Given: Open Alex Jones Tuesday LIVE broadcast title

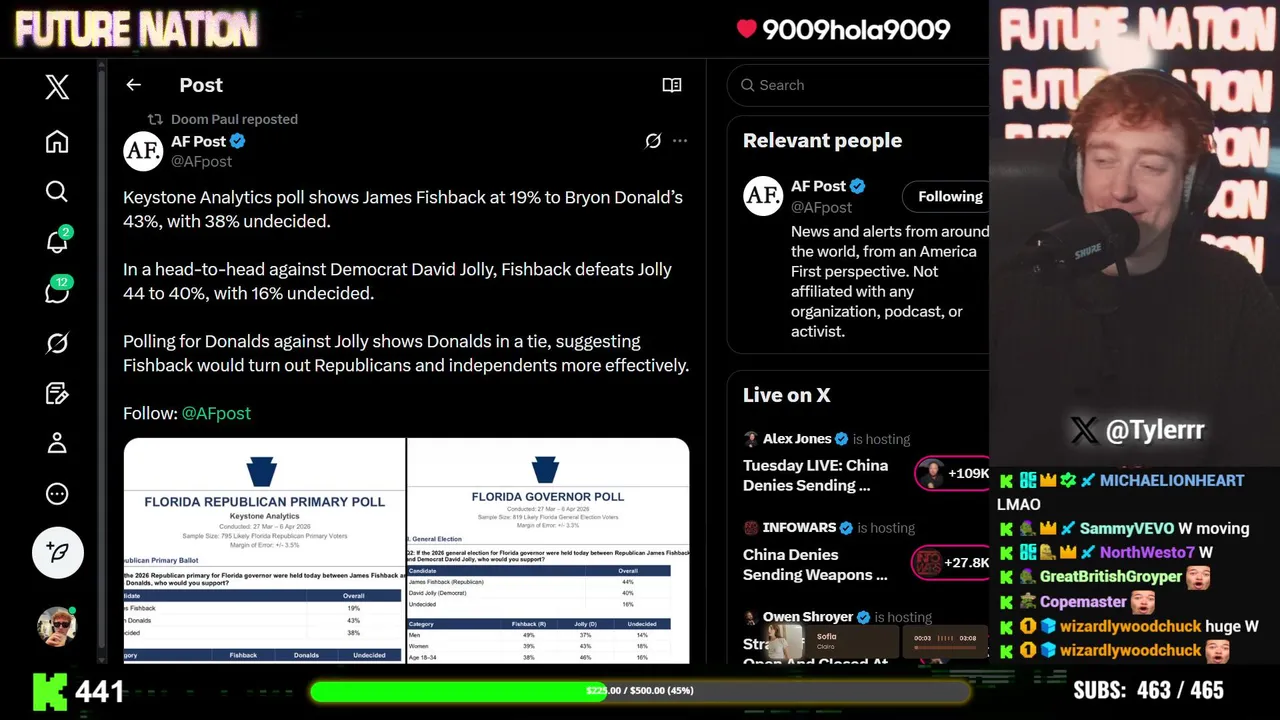Looking at the screenshot, I should coord(815,475).
